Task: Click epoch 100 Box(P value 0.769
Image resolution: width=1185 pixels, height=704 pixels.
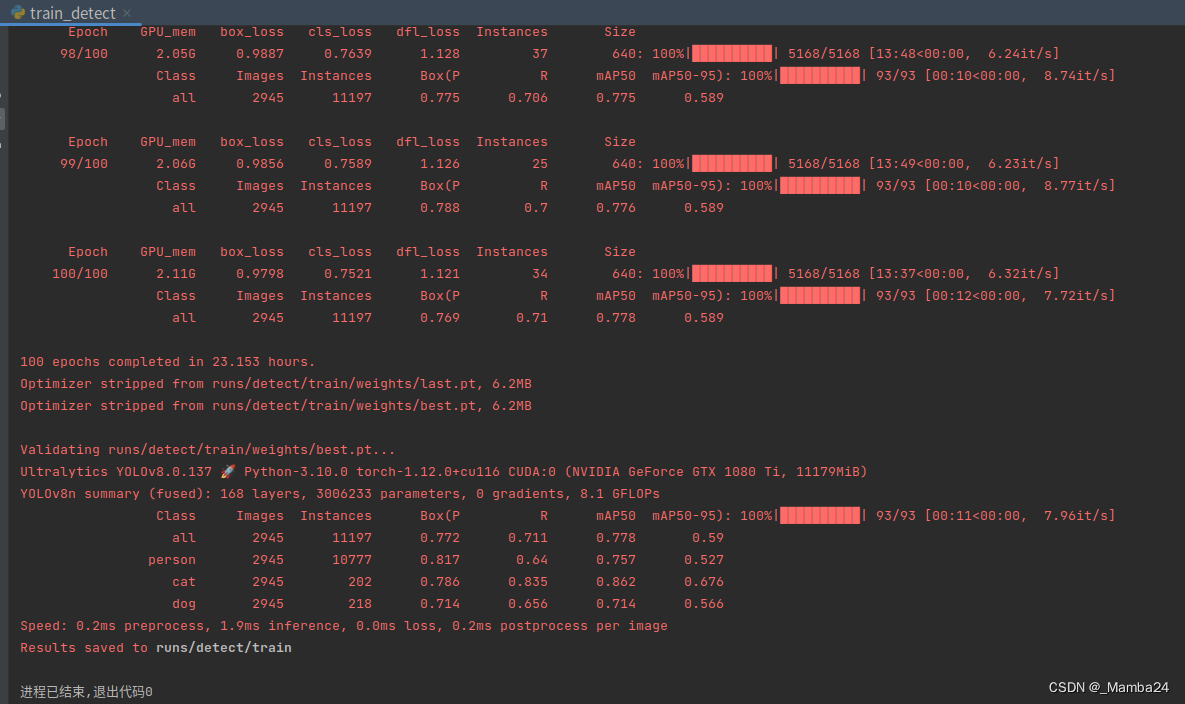Action: click(440, 318)
